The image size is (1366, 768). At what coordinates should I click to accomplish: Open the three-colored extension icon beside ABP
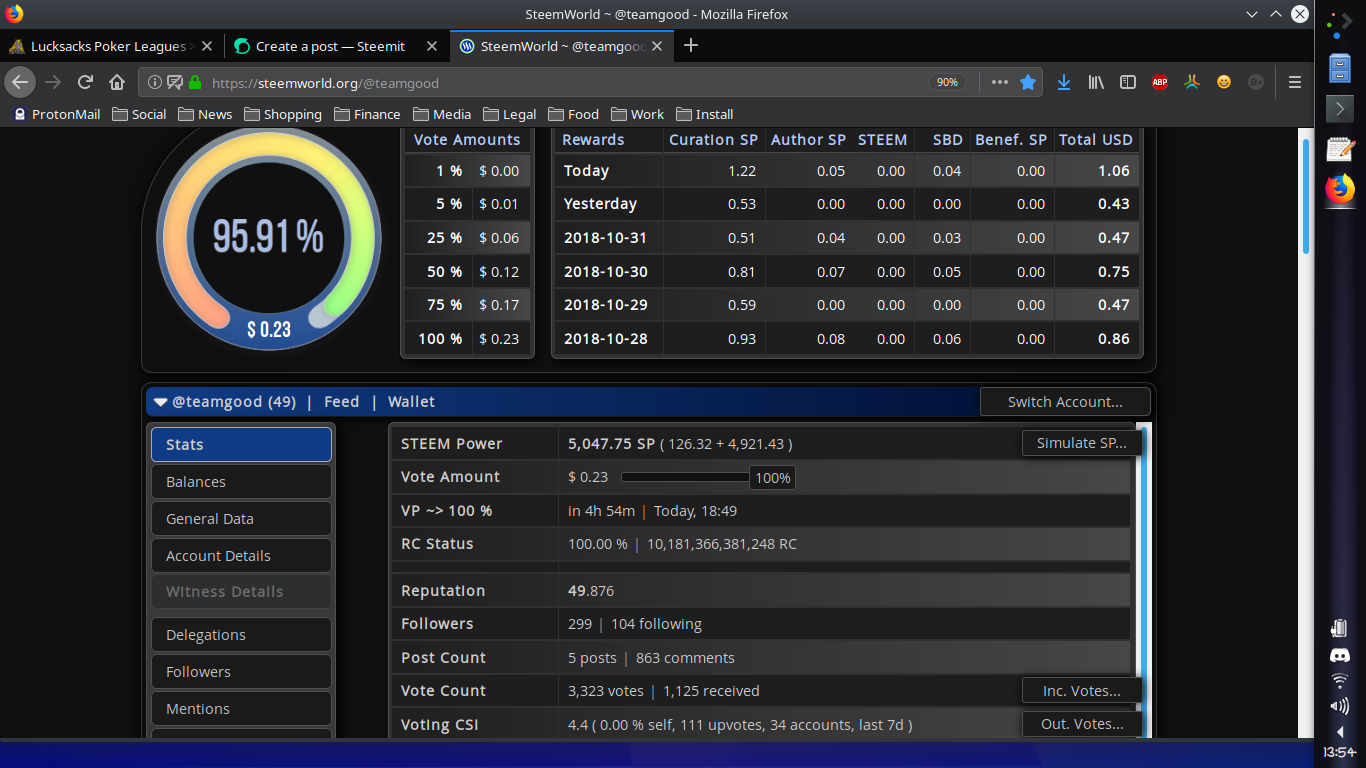click(1192, 82)
